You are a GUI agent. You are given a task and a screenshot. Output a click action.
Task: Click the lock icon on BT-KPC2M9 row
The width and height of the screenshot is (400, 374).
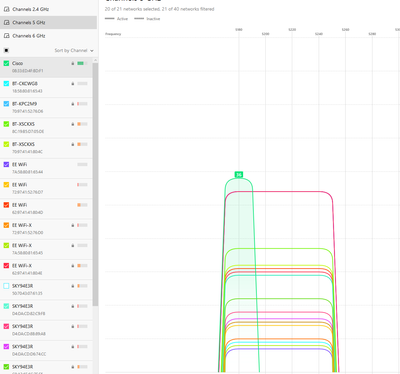[73, 104]
